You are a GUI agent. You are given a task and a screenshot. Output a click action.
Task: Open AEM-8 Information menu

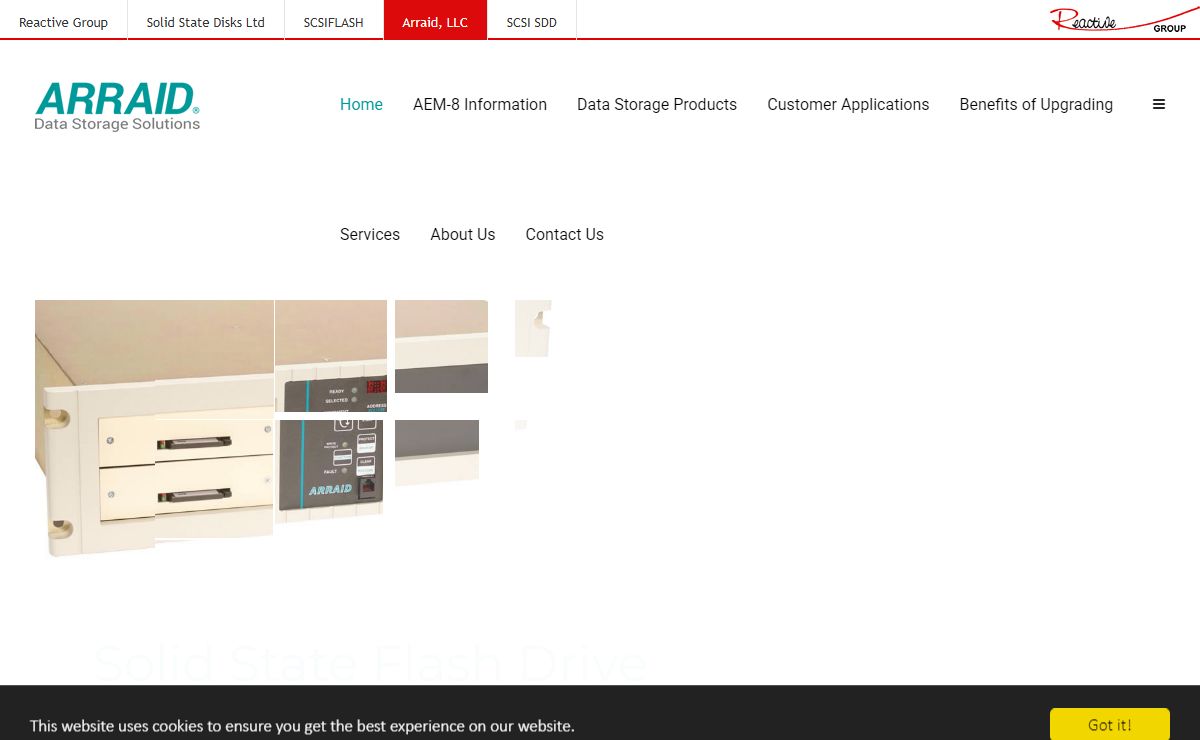coord(480,104)
